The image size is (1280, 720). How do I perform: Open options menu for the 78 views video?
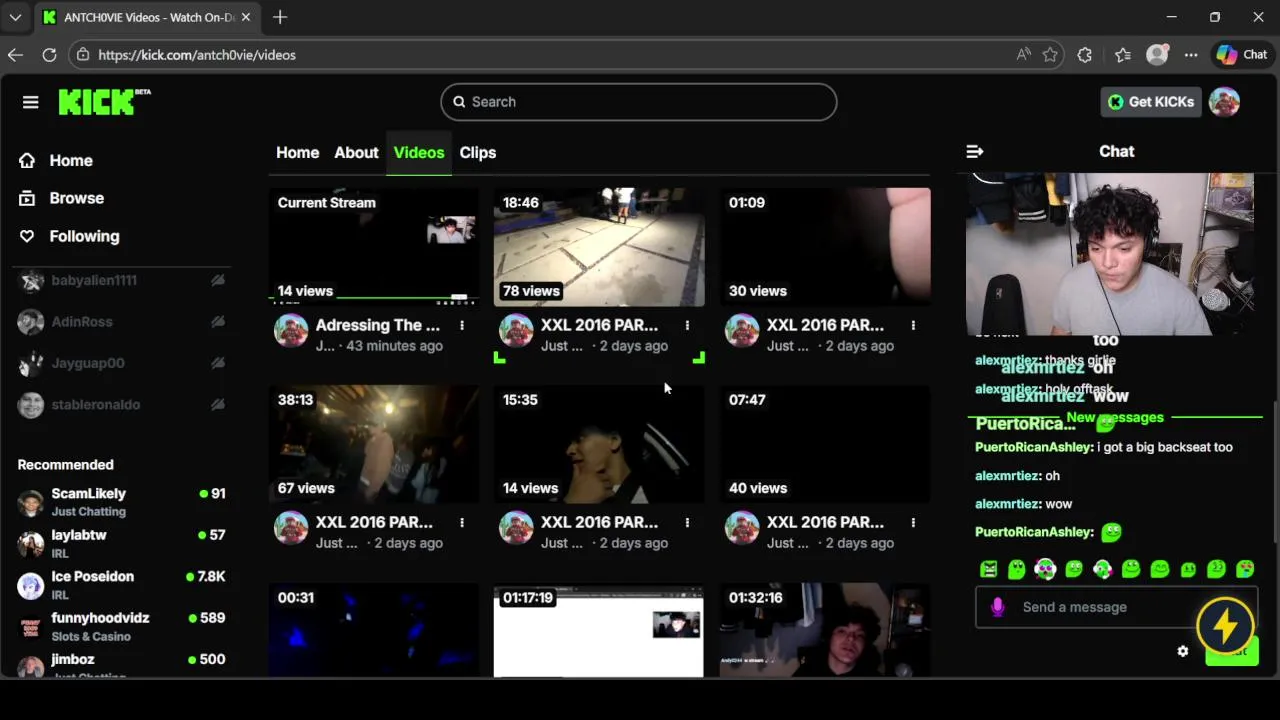point(687,325)
